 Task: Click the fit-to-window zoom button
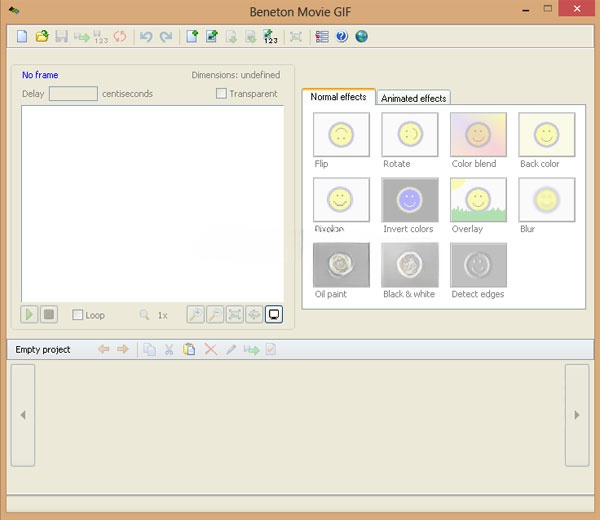tap(235, 315)
